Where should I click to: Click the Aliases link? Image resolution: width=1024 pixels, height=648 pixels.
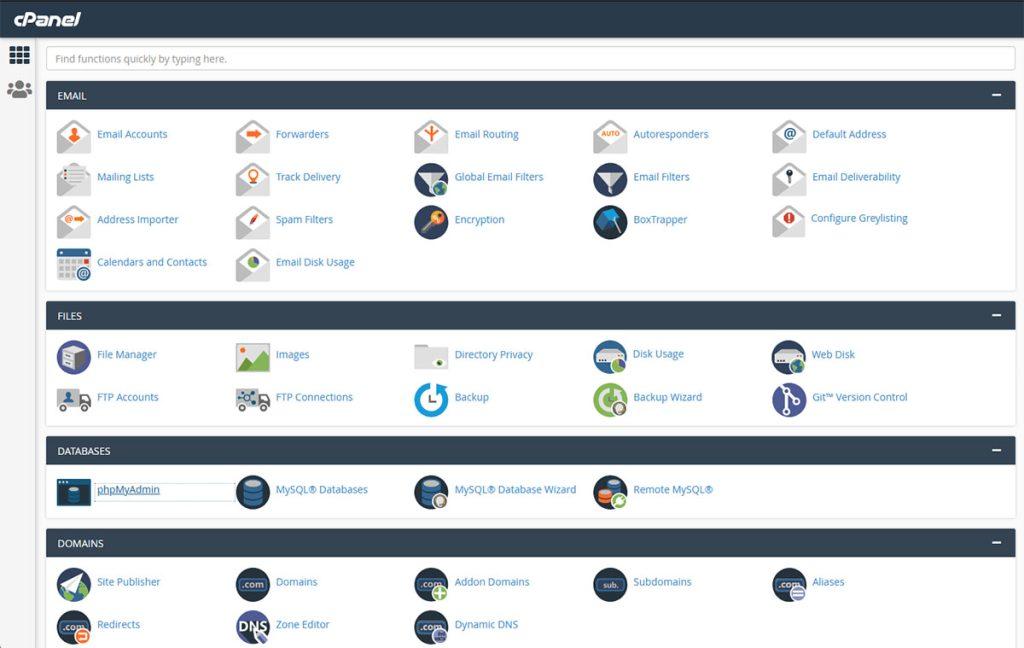[x=828, y=581]
